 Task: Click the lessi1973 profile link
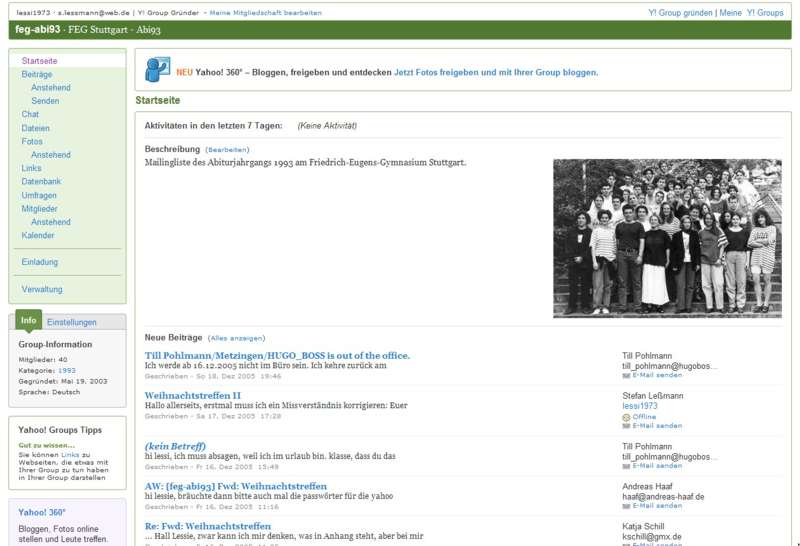pyautogui.click(x=640, y=406)
